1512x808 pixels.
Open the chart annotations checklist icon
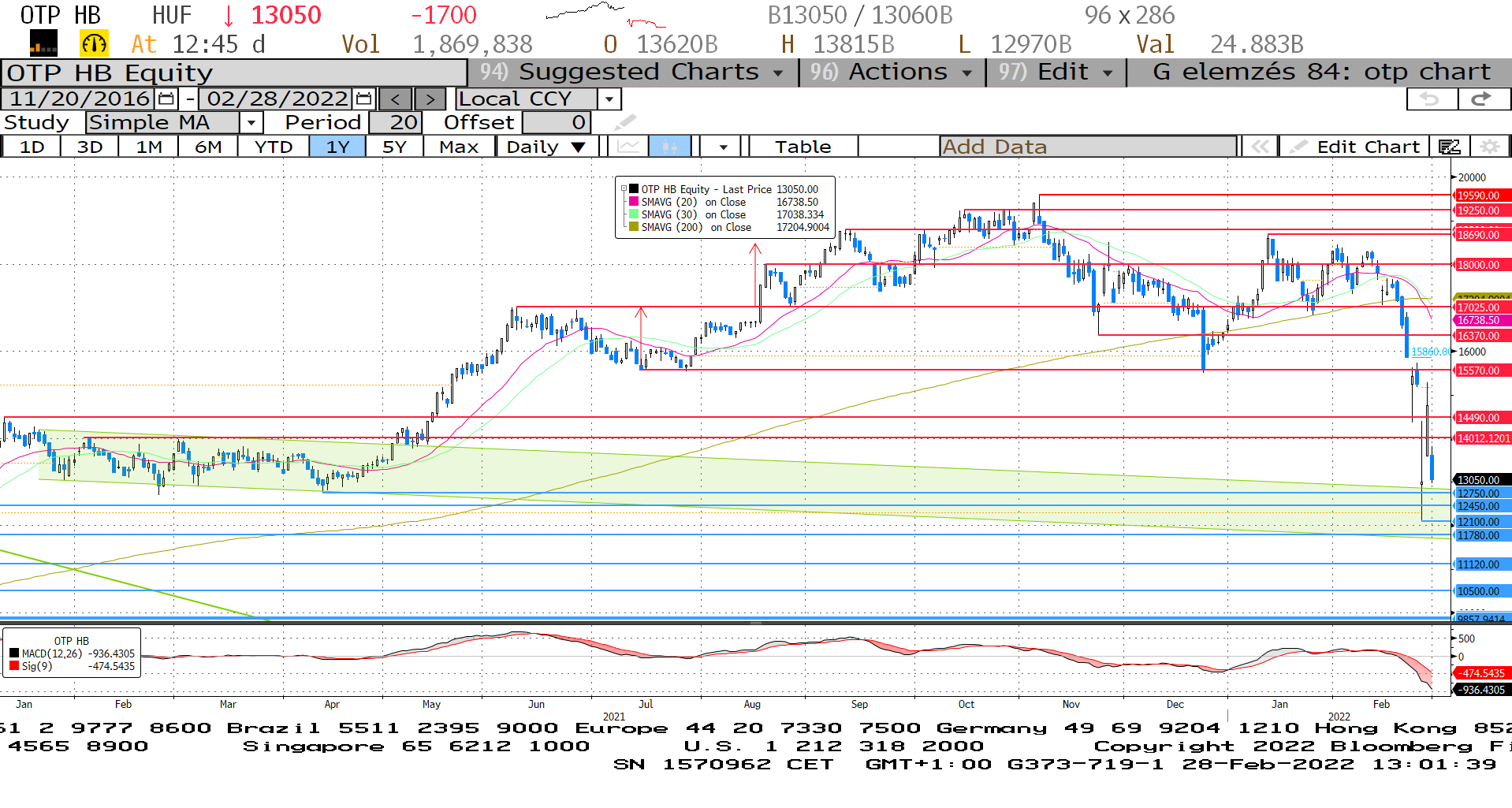tap(1450, 147)
